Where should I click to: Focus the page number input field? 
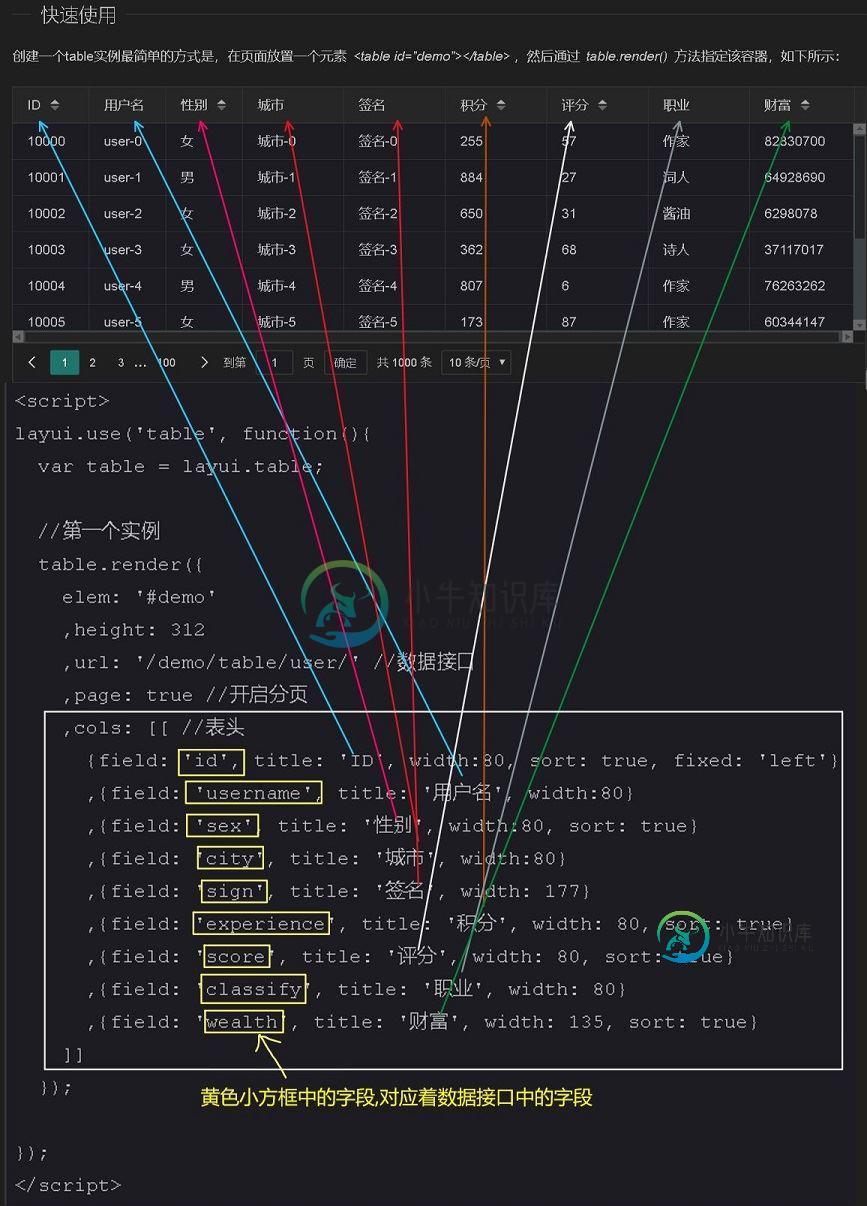pyautogui.click(x=274, y=362)
